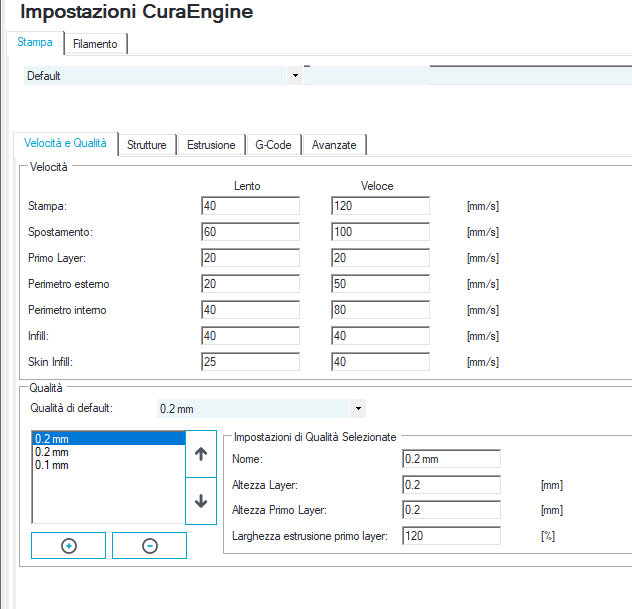
Task: Click the Infill Veloce speed field
Action: [380, 336]
